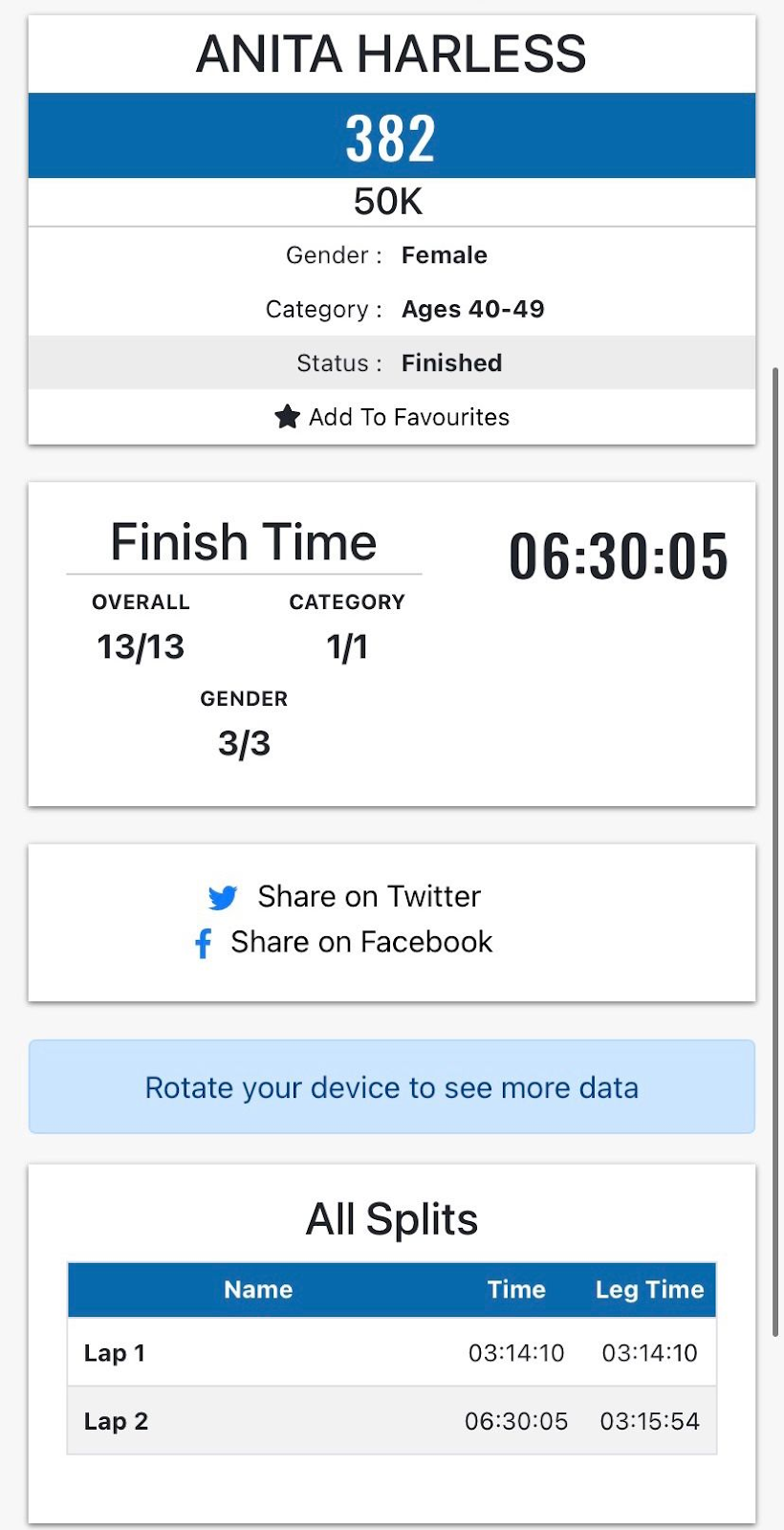Image resolution: width=784 pixels, height=1530 pixels.
Task: Click the Time column header
Action: click(x=516, y=1289)
